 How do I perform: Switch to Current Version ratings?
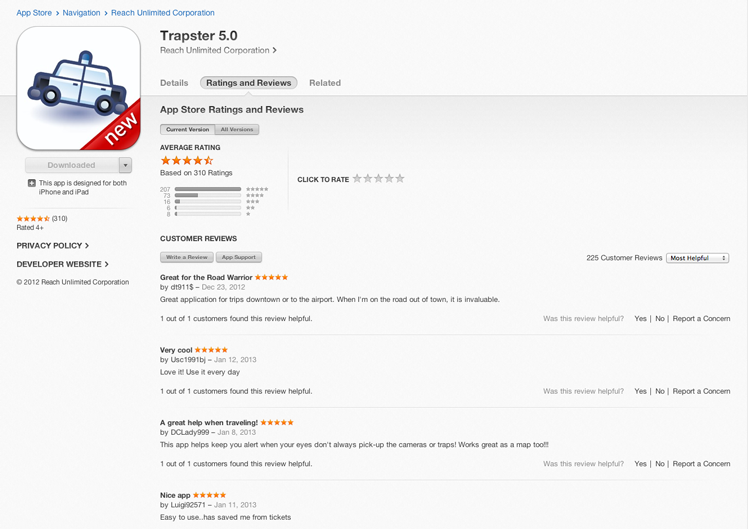click(x=187, y=129)
